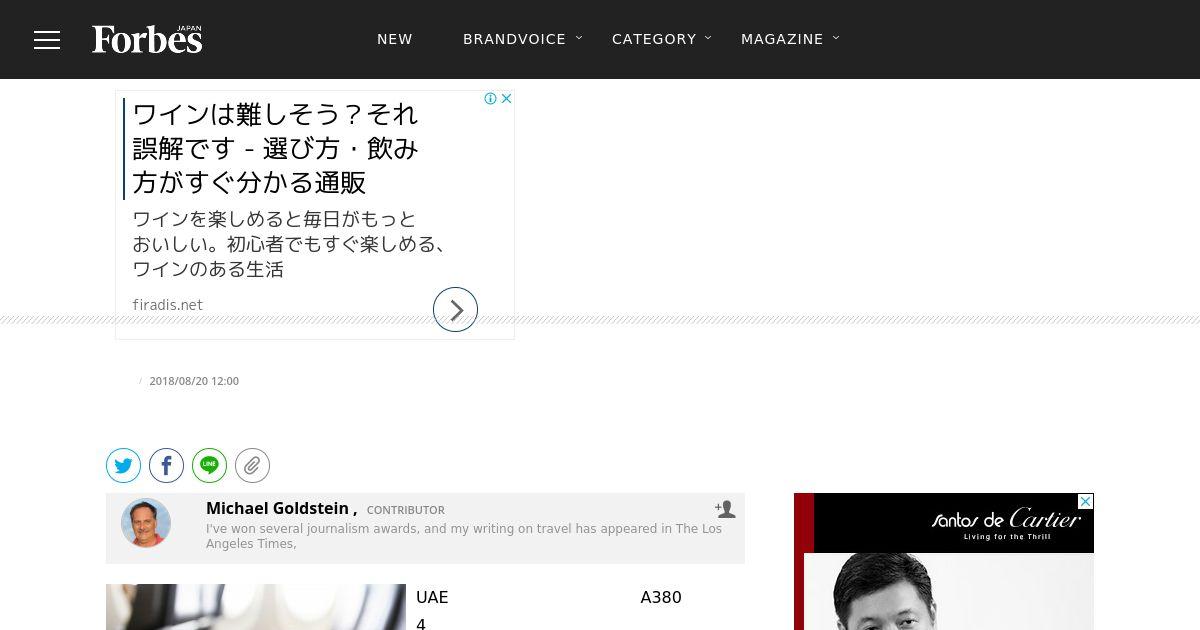Click the Forbes Japan logo
1200x630 pixels.
click(147, 39)
